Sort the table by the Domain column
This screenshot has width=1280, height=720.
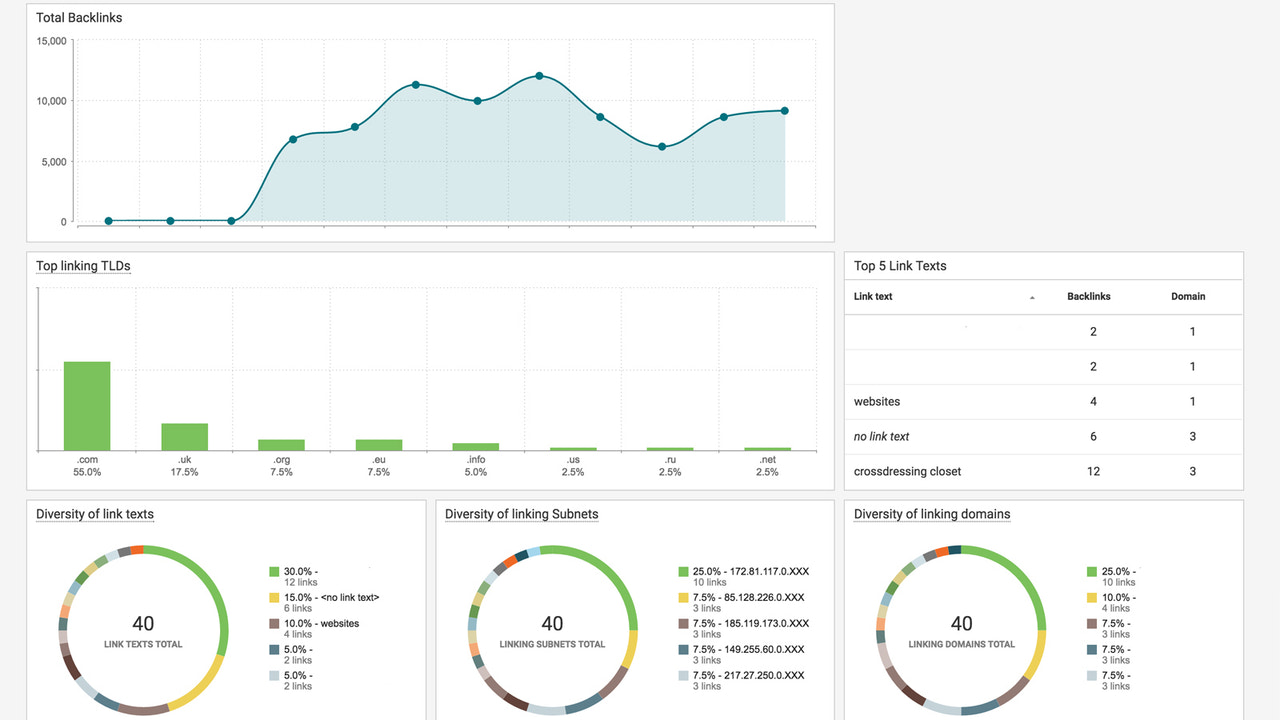1188,296
